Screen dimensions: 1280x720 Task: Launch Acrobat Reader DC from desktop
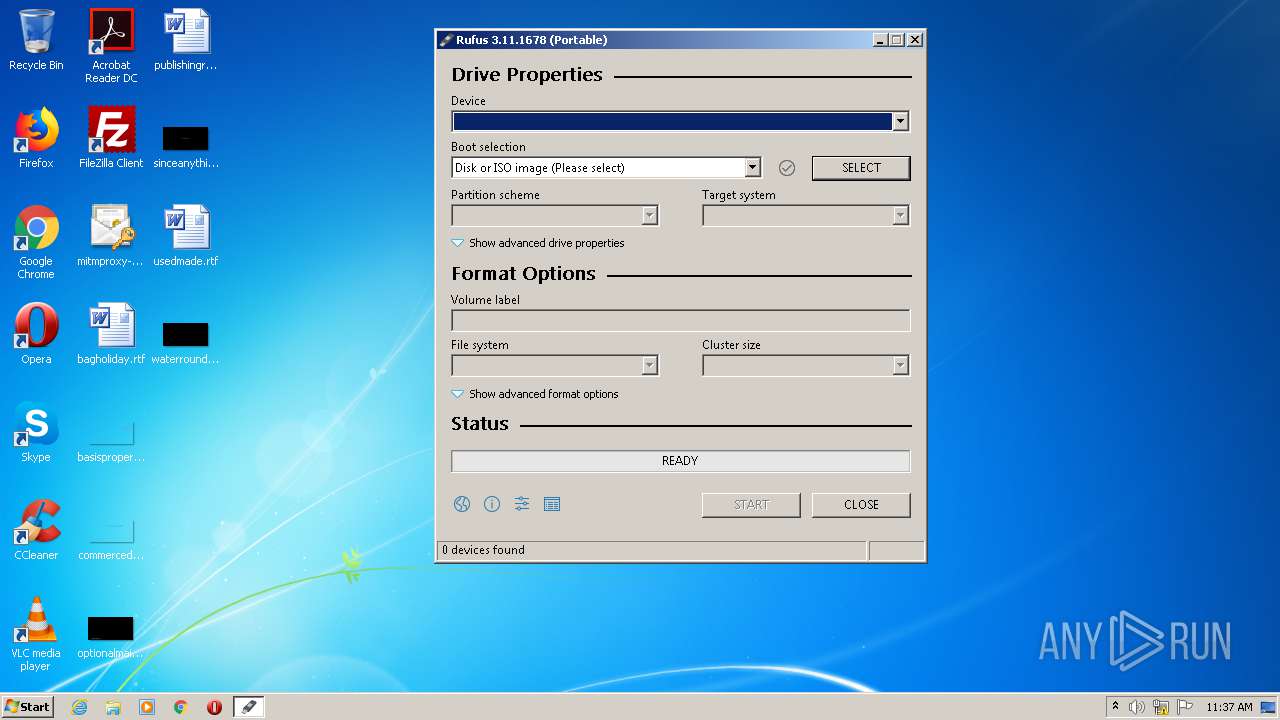pos(111,45)
